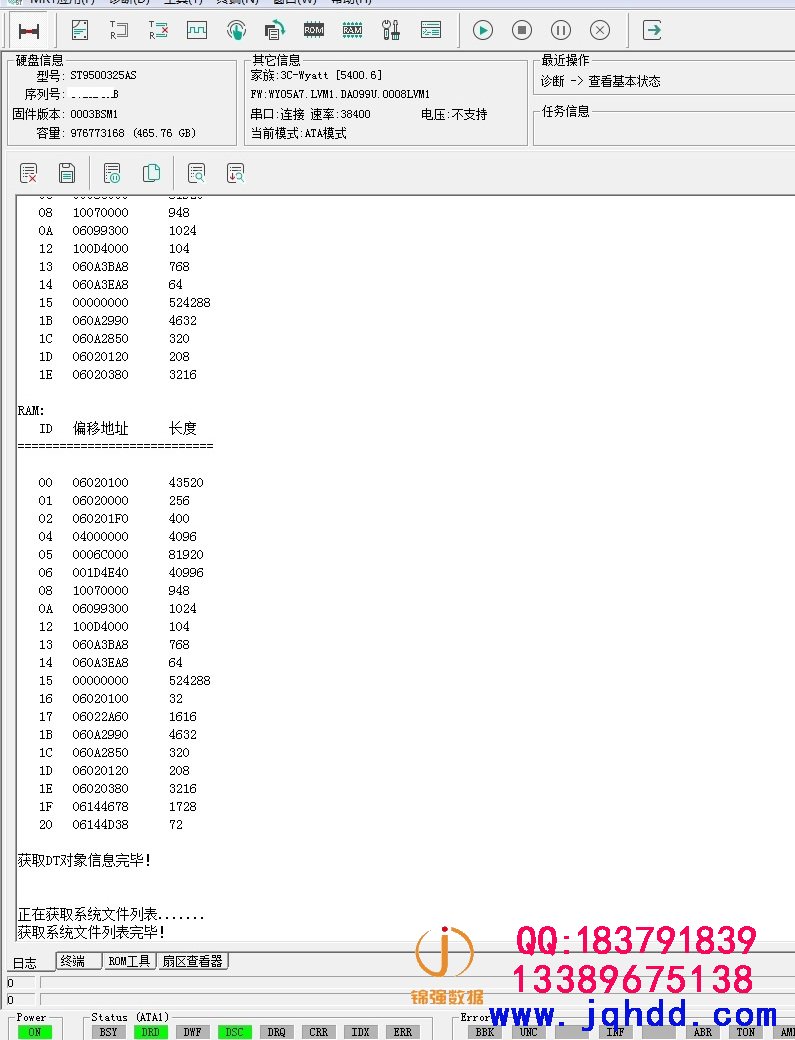
Task: Select the FW:WY05A7.LVM1.DA099U.0008LVM1 line
Action: click(340, 94)
